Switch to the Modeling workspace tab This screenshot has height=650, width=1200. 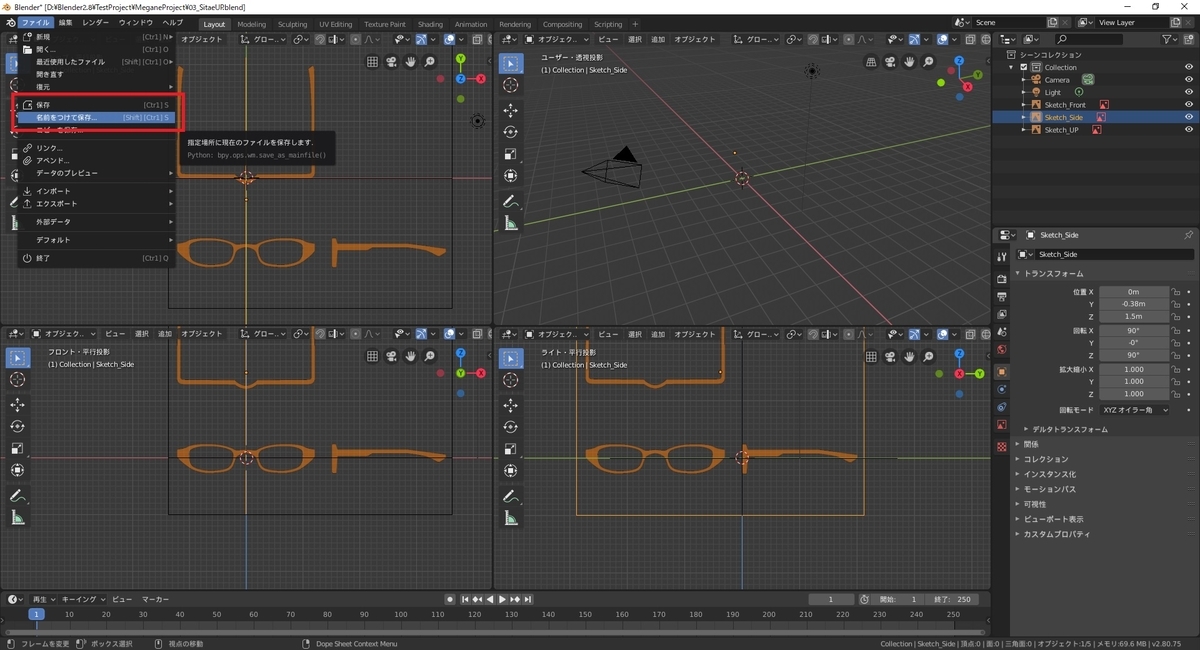(x=251, y=24)
